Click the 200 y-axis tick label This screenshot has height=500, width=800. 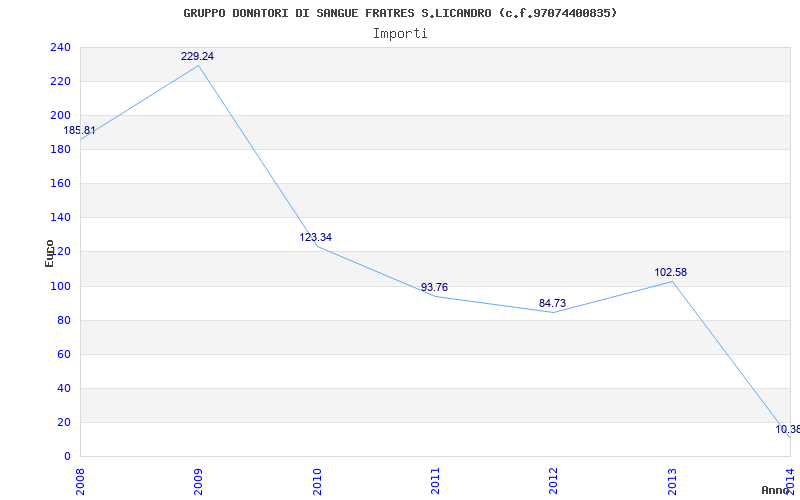pyautogui.click(x=60, y=115)
